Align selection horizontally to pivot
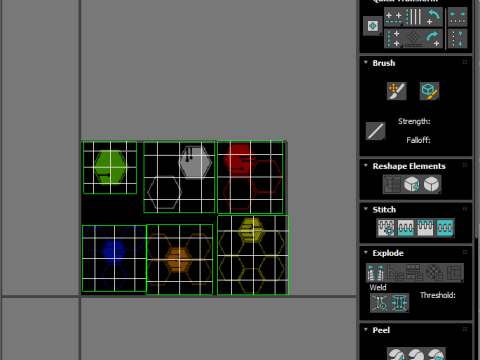The height and width of the screenshot is (360, 480). pyautogui.click(x=393, y=17)
